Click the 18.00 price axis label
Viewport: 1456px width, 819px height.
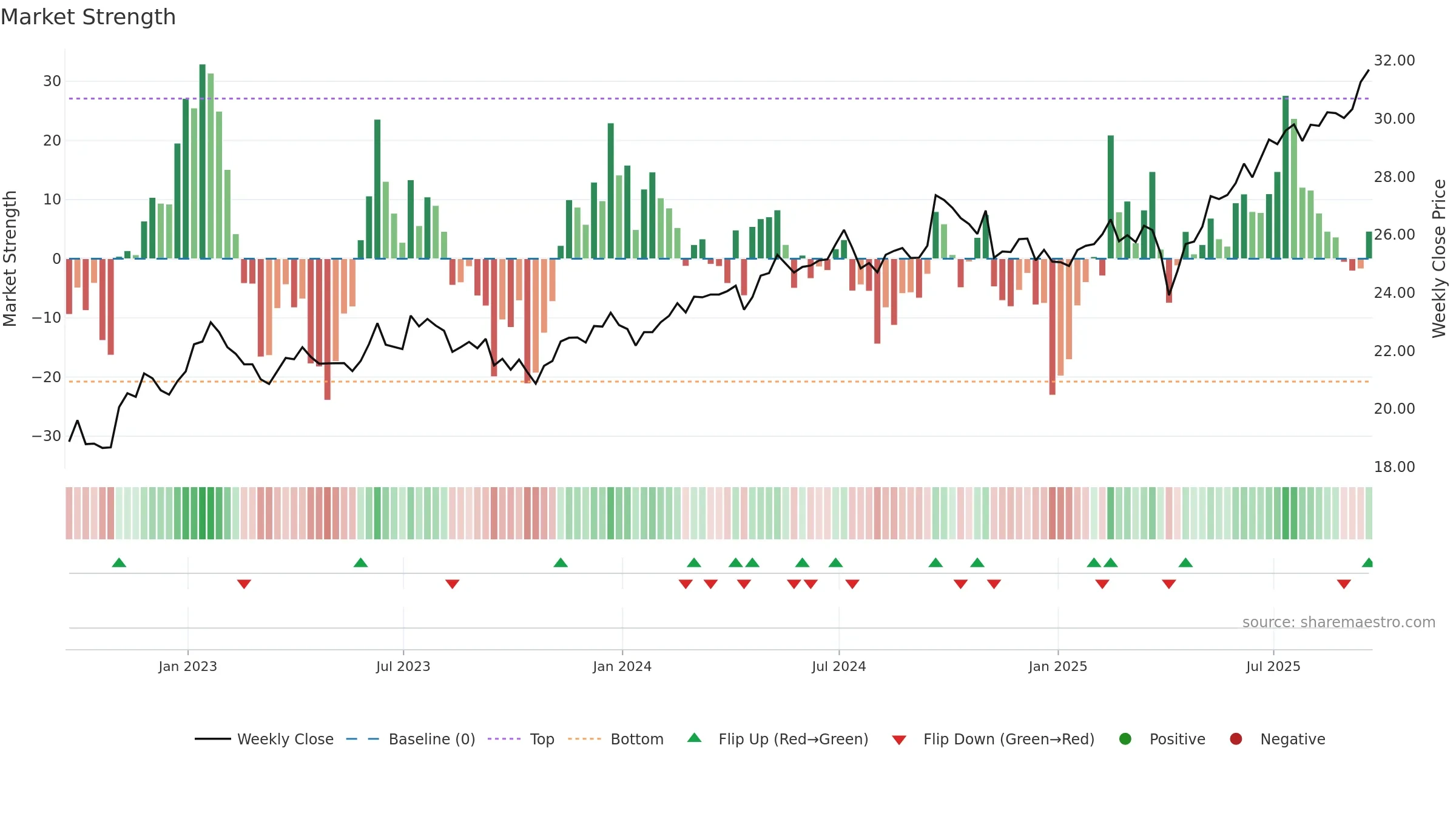1394,467
